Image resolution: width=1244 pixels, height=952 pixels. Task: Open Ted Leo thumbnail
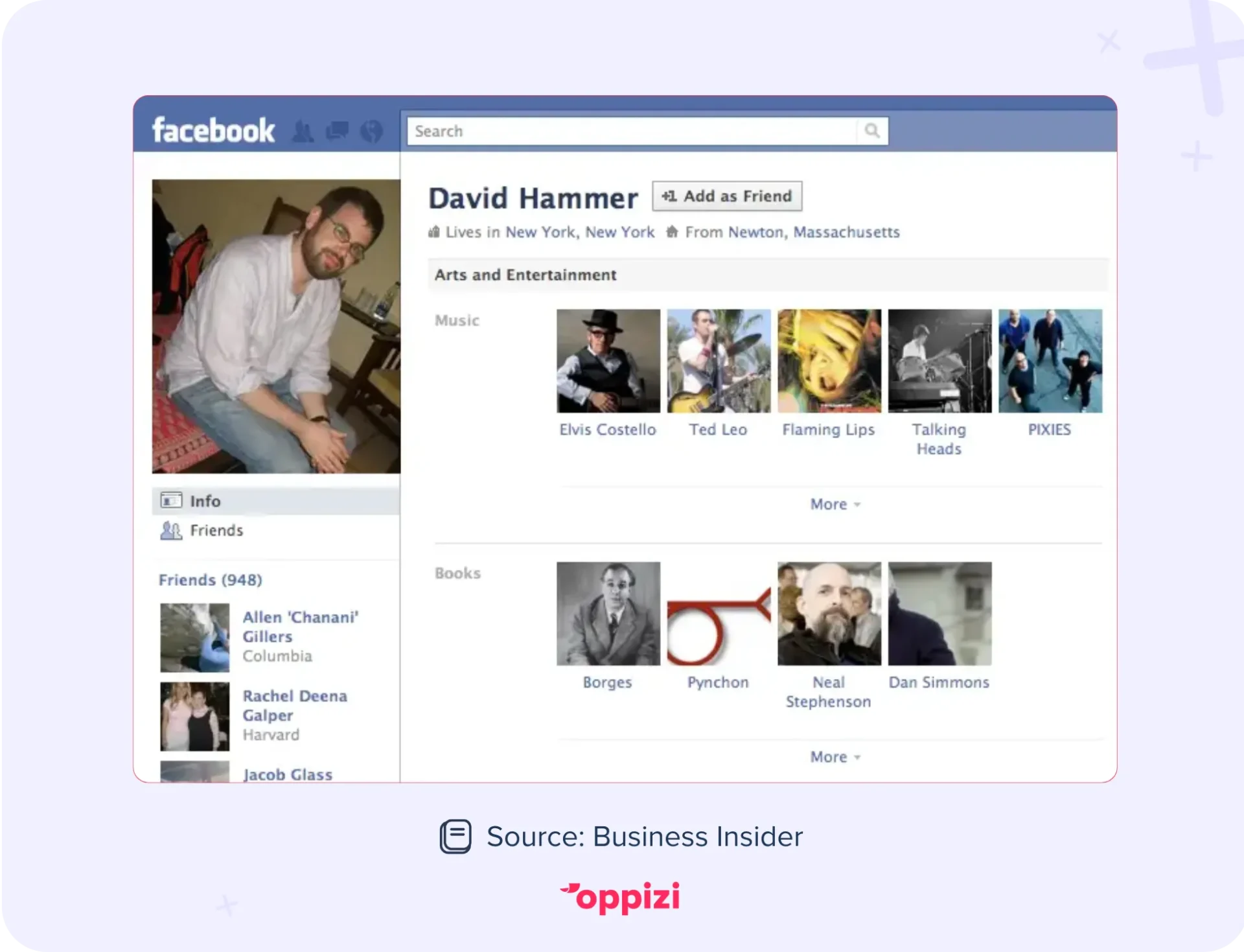point(719,361)
